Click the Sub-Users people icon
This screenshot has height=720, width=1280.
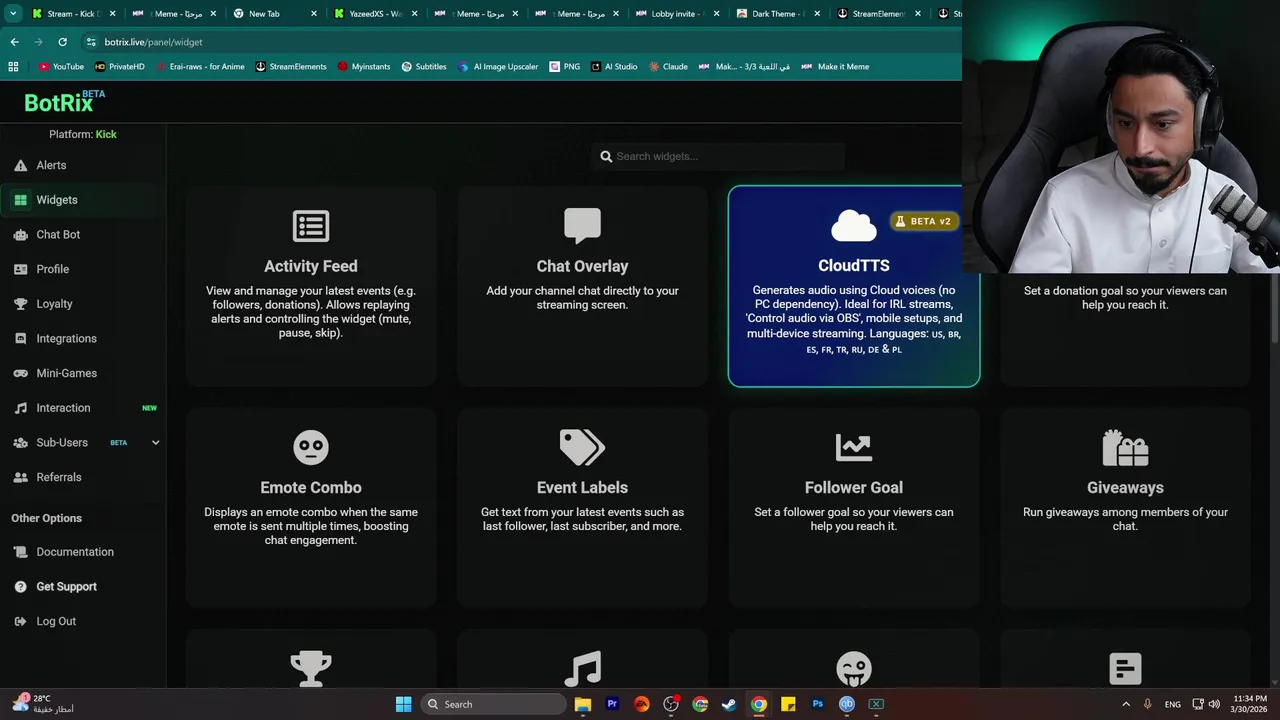point(20,442)
